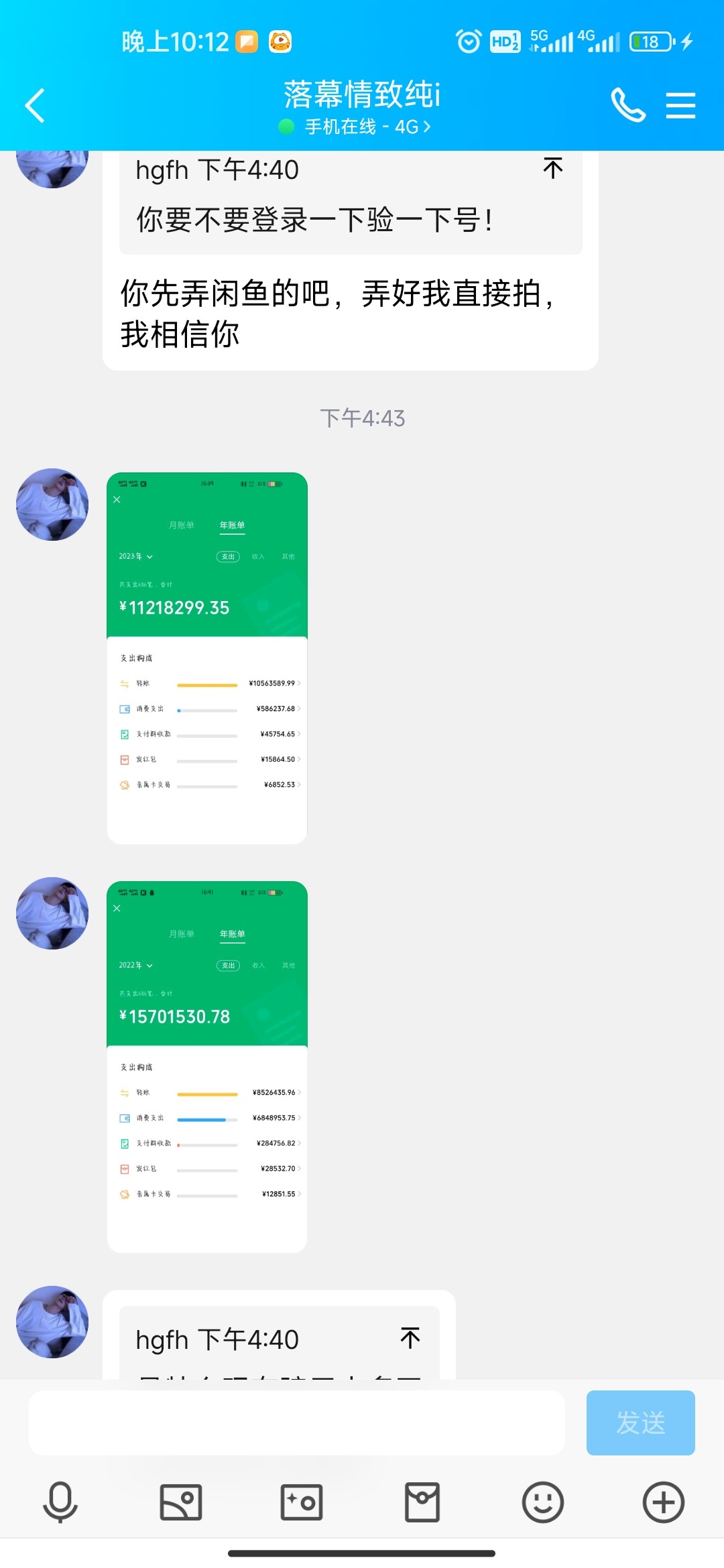Tap the microphone voice input icon
This screenshot has height=1568, width=724.
(x=60, y=1502)
